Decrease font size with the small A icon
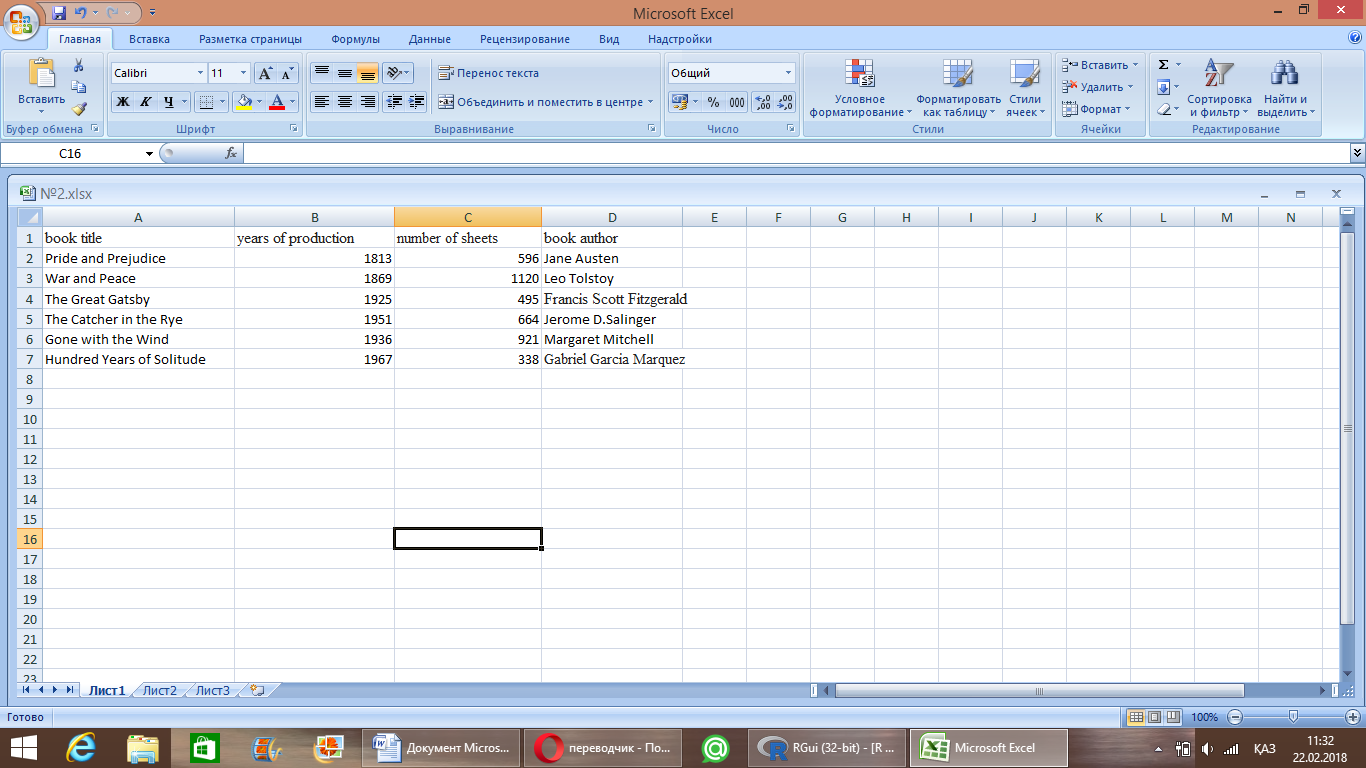Viewport: 1366px width, 768px height. coord(287,73)
